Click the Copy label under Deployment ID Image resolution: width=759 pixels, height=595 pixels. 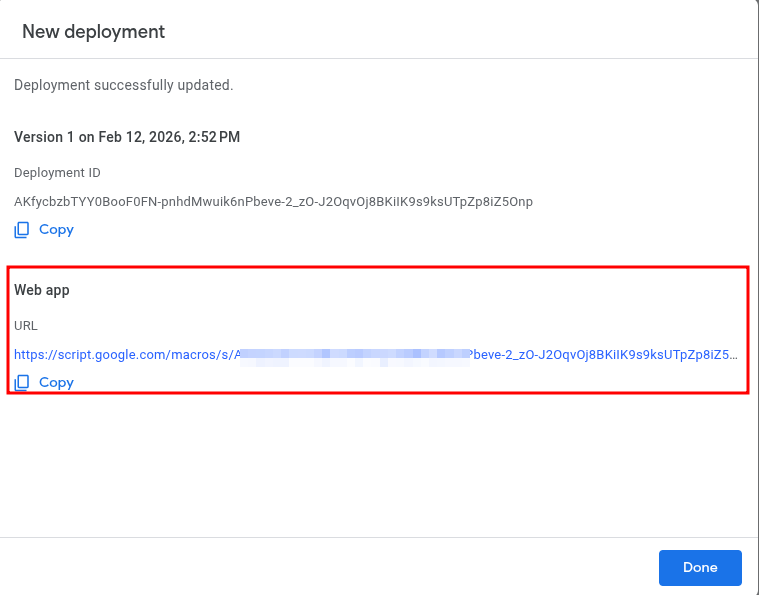(x=56, y=230)
